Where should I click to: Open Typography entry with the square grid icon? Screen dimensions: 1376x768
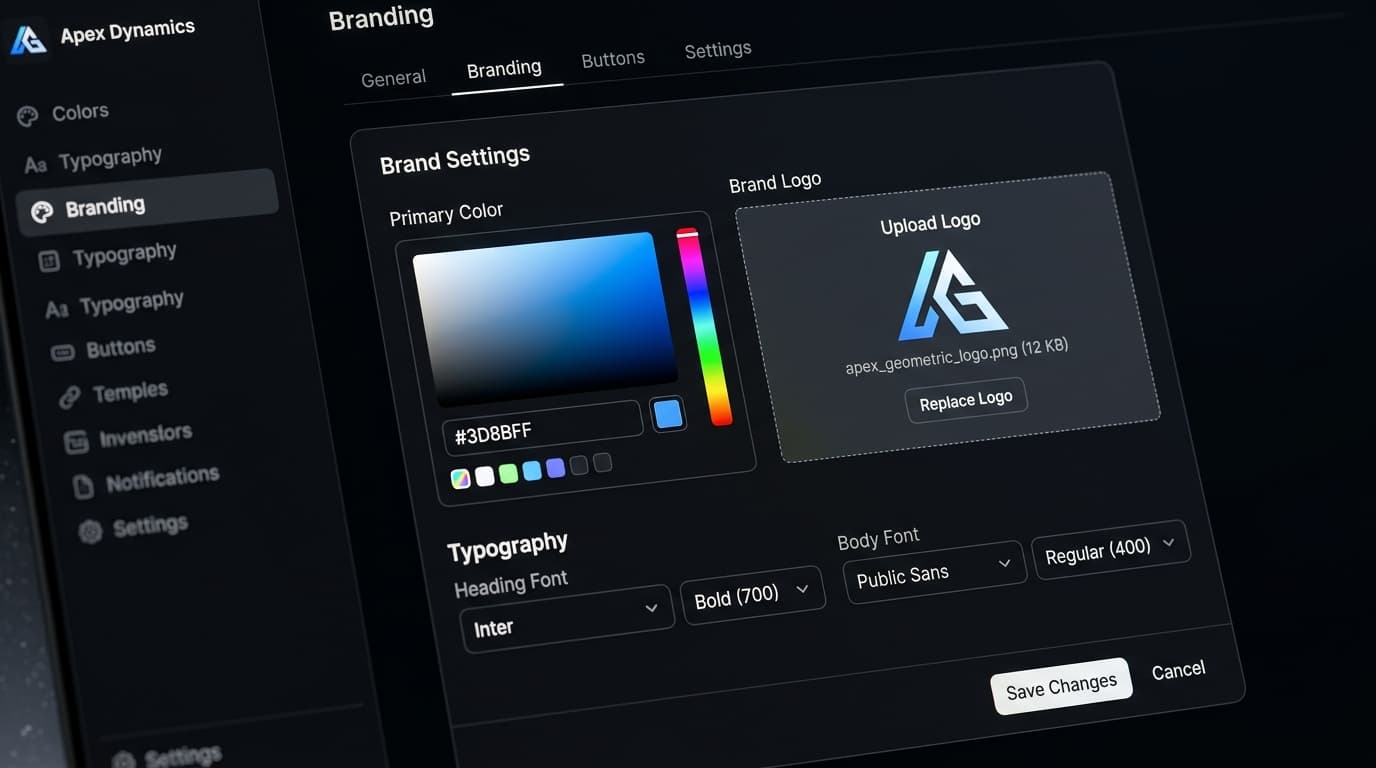pyautogui.click(x=107, y=257)
